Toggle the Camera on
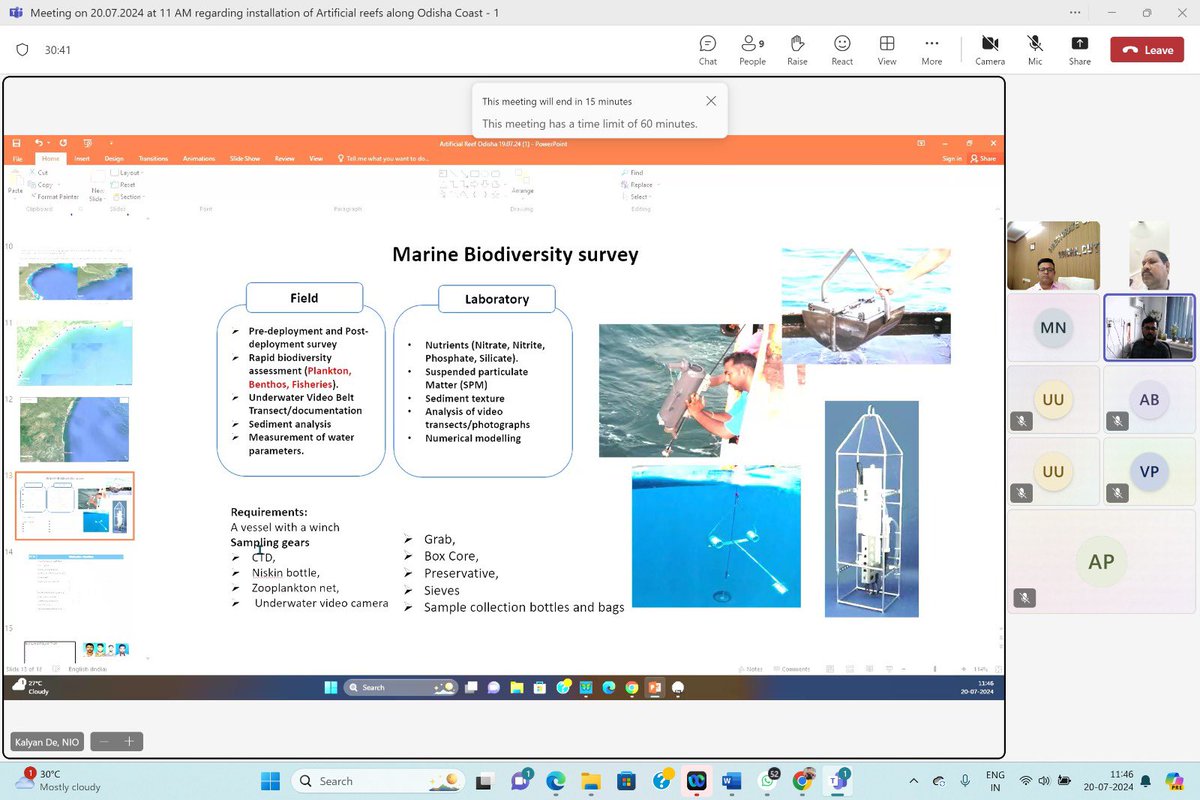The width and height of the screenshot is (1200, 800). 990,50
